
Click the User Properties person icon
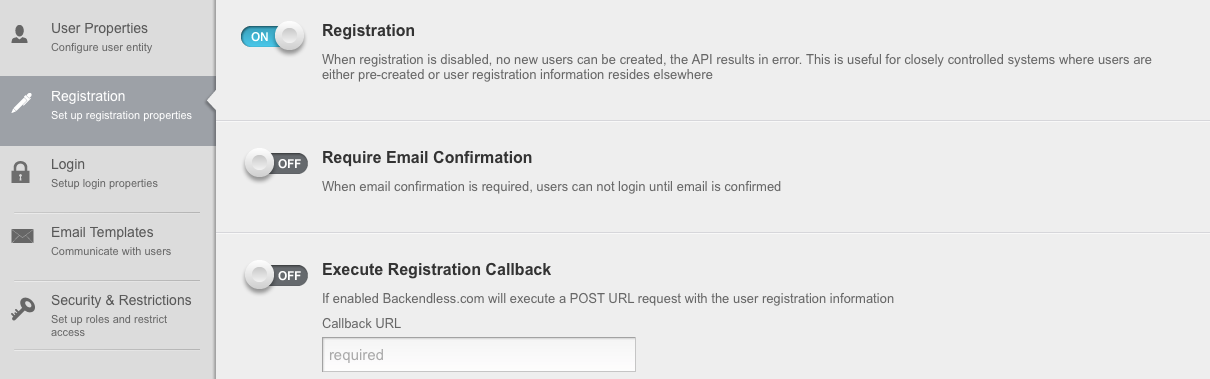20,35
